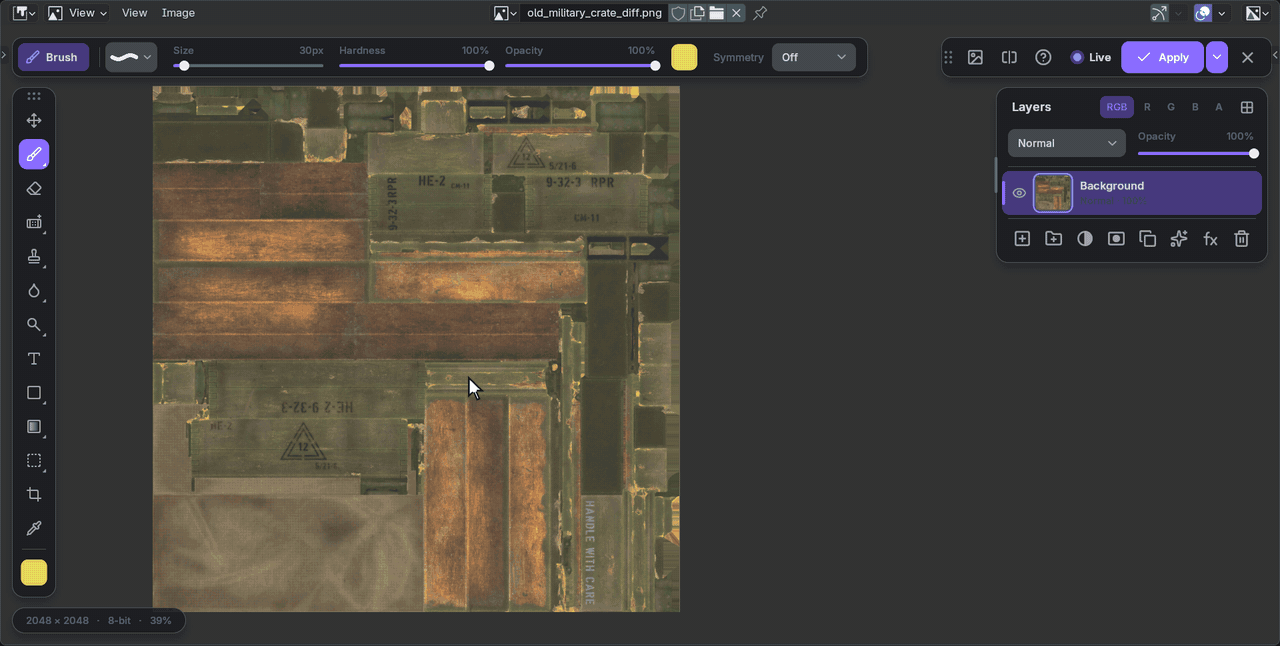Image resolution: width=1280 pixels, height=646 pixels.
Task: Show only the R channel
Action: point(1147,107)
